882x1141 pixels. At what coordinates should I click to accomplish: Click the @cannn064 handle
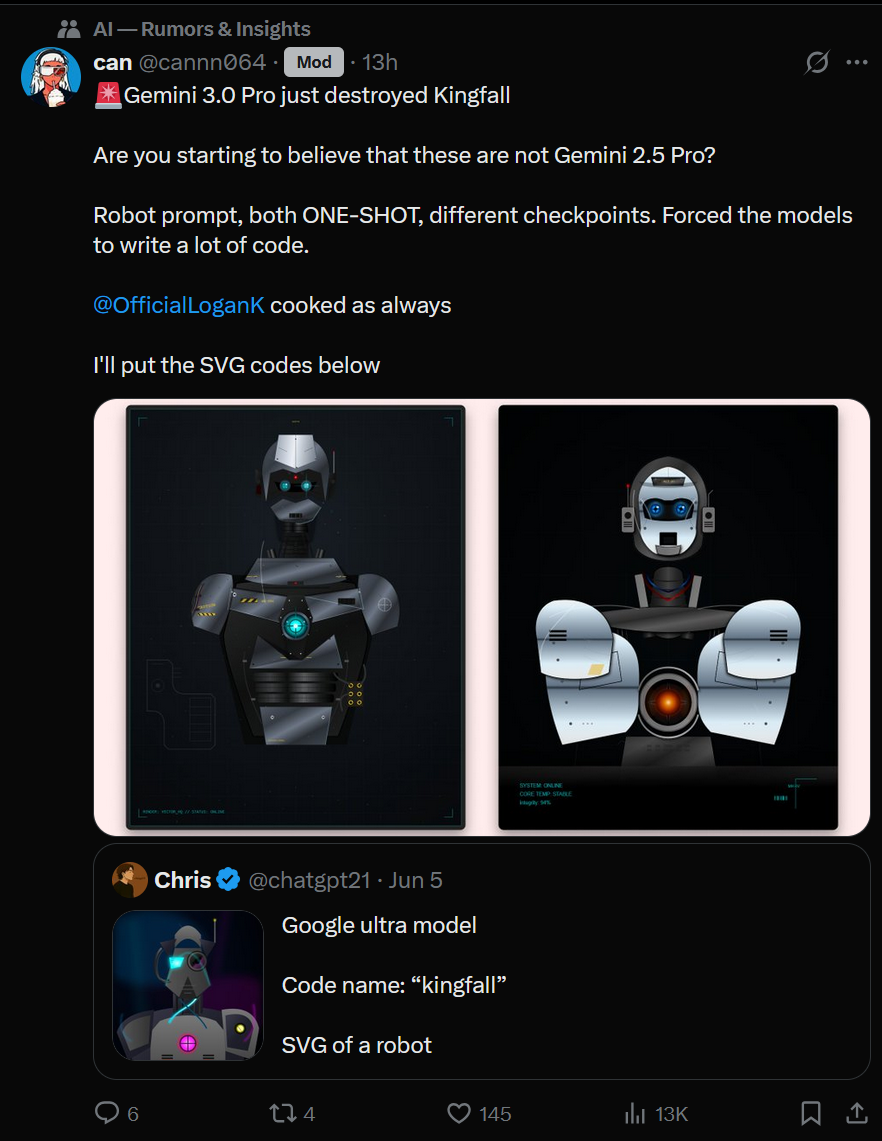(202, 63)
